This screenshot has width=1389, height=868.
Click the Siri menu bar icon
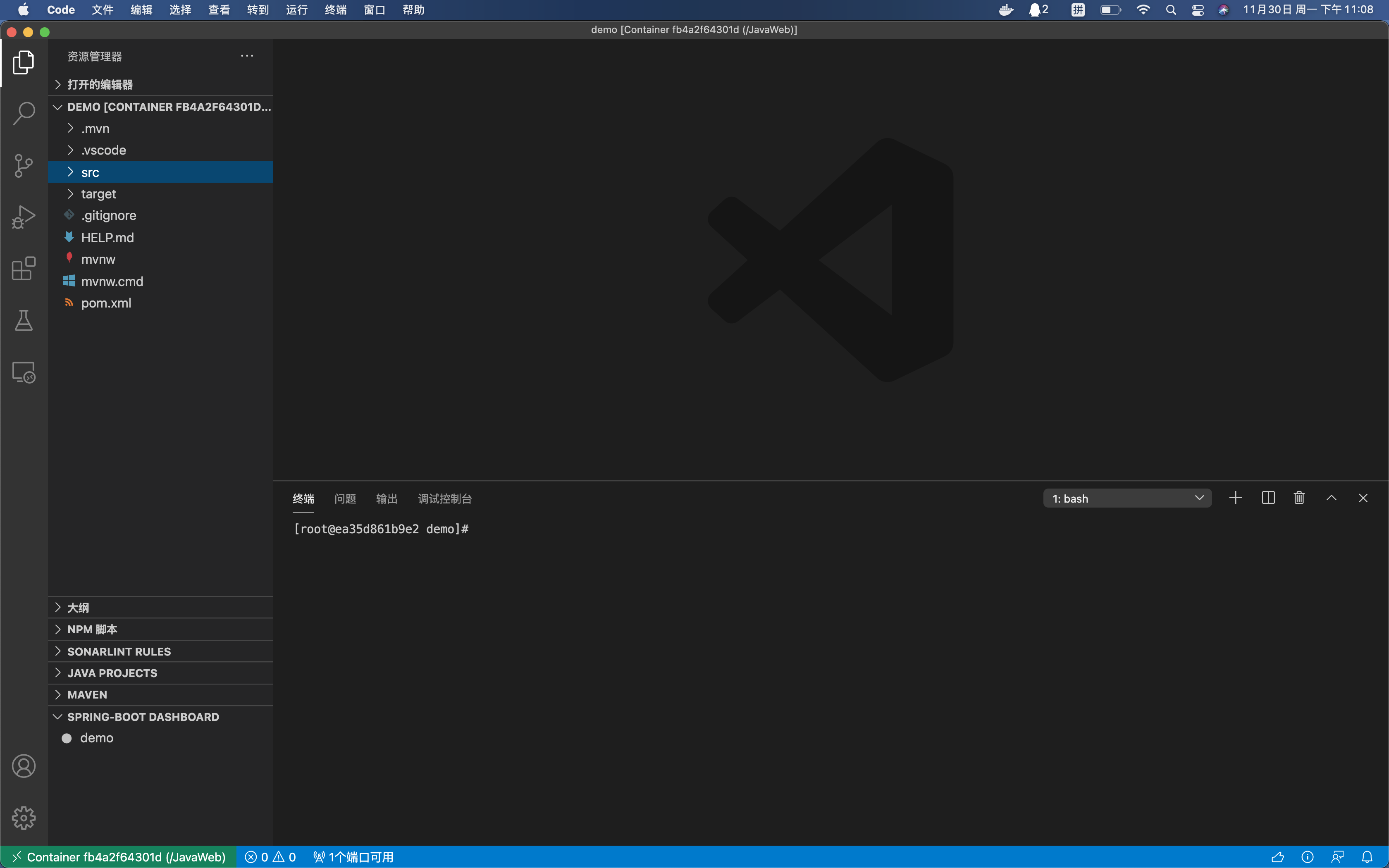click(1224, 10)
